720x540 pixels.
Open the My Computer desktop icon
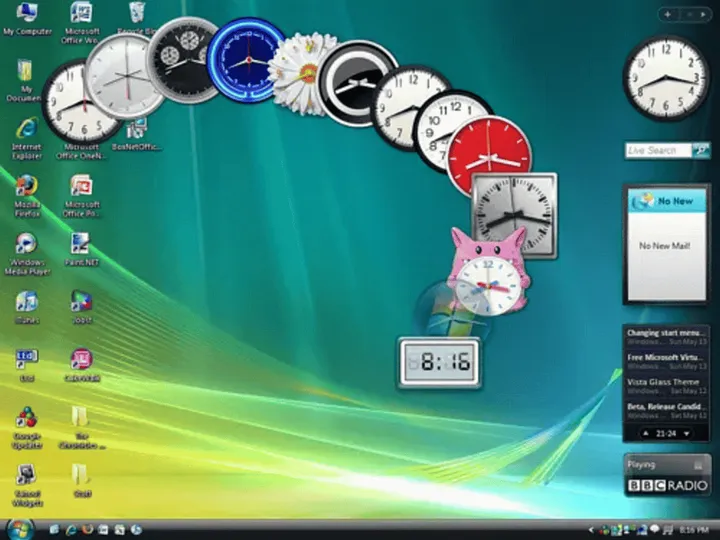27,14
